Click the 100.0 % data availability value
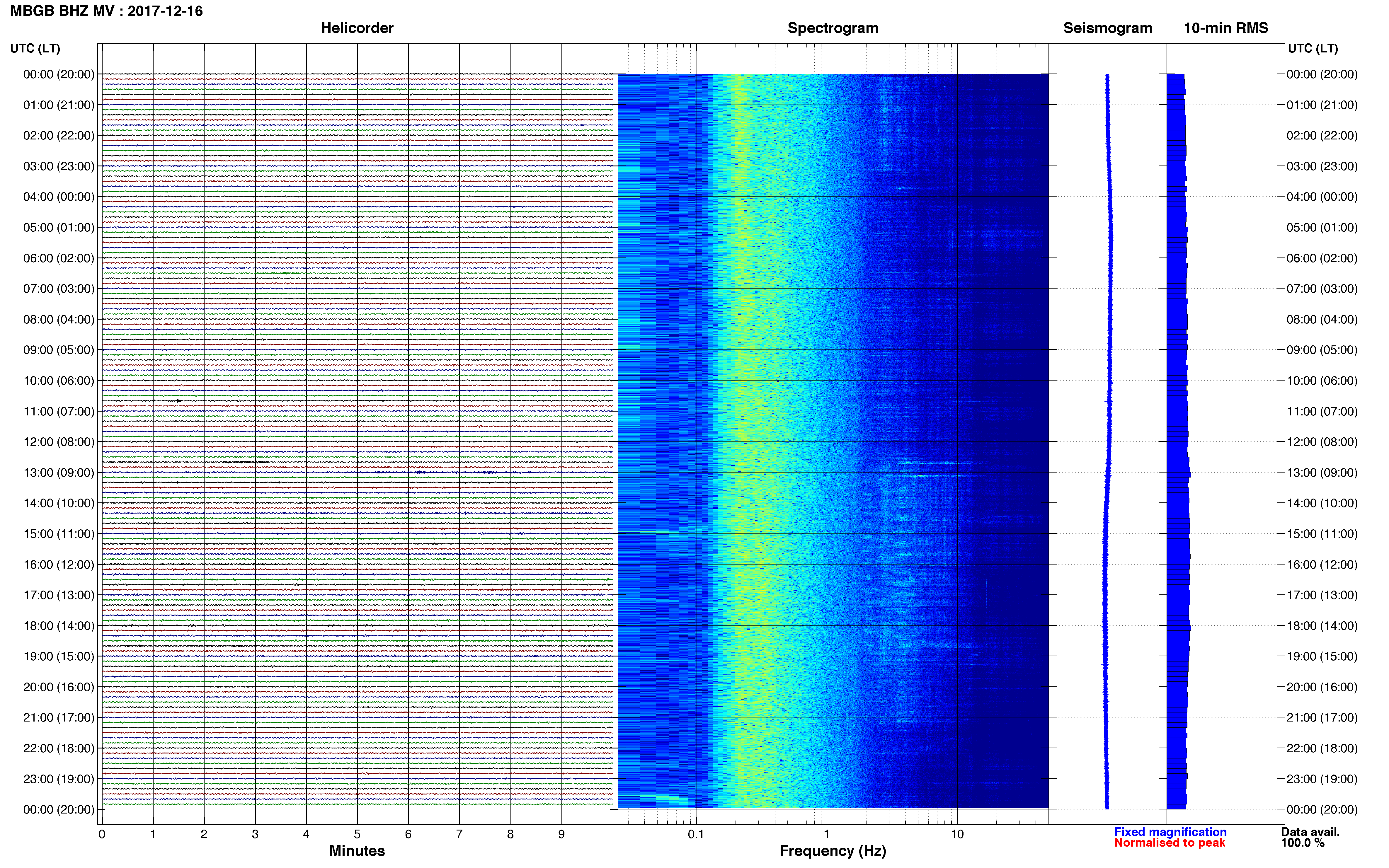 coord(1302,843)
